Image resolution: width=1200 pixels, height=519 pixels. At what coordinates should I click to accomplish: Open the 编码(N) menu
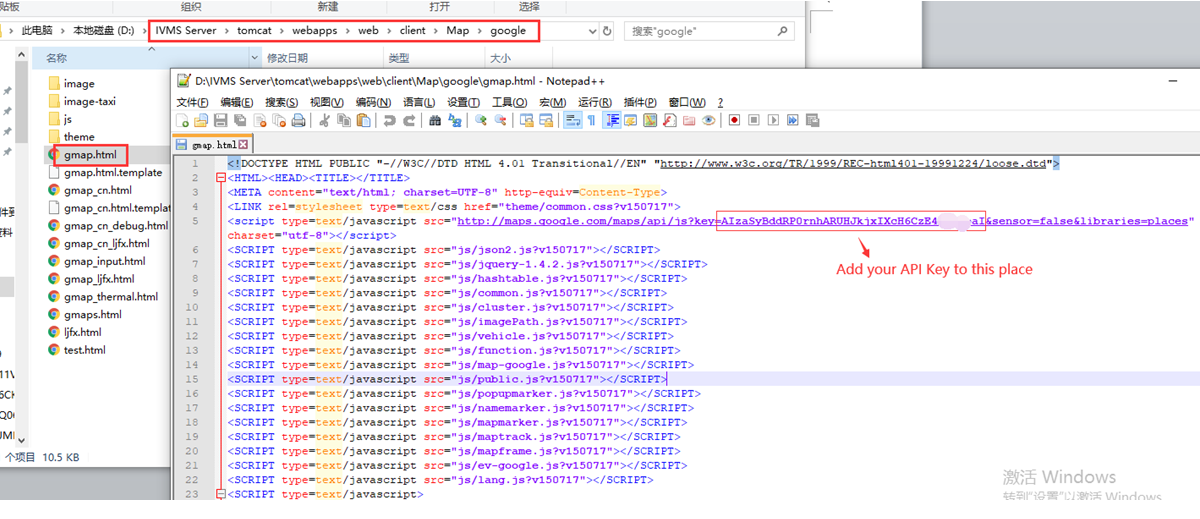coord(373,101)
